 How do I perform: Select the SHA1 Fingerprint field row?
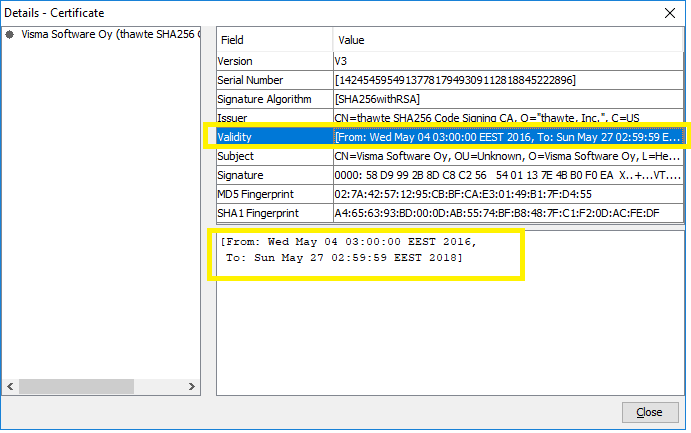tap(450, 213)
